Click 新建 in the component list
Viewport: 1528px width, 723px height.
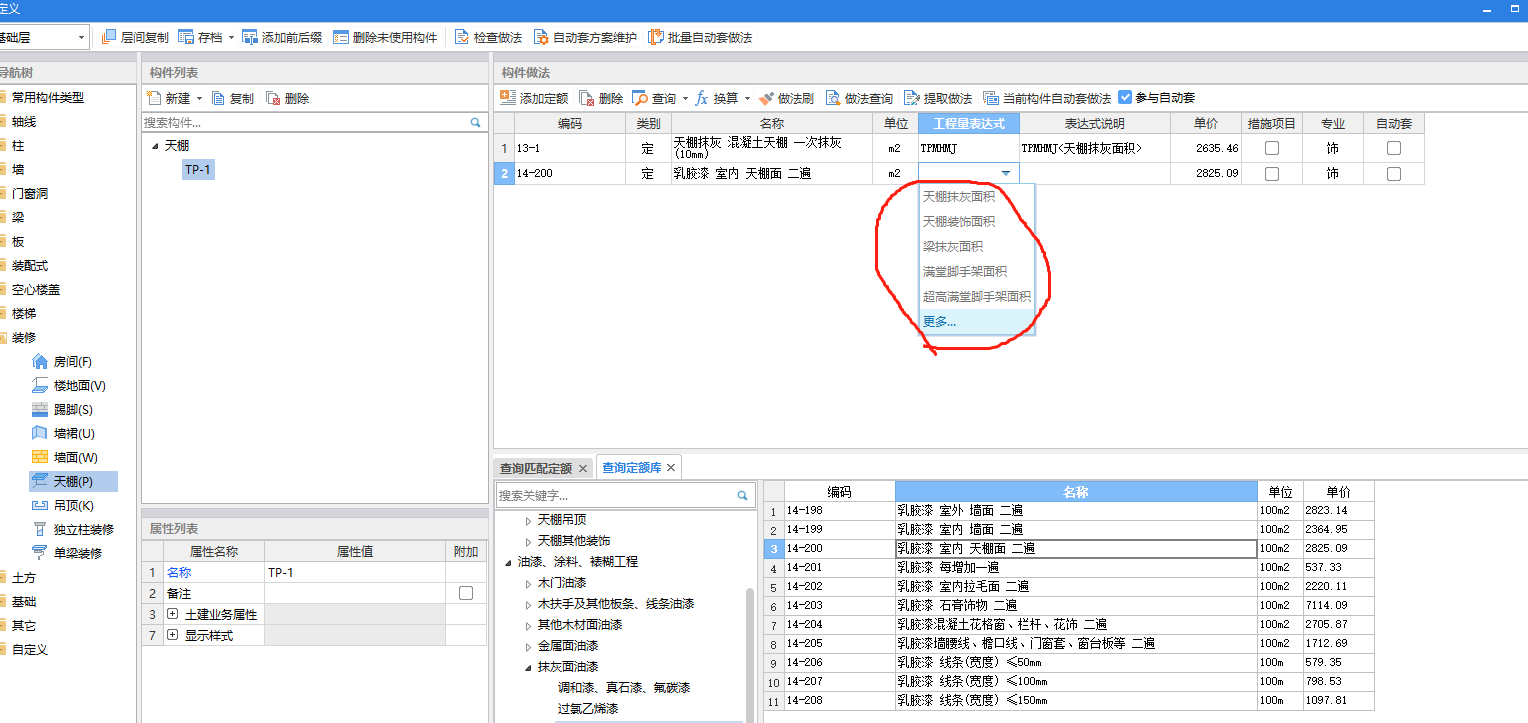tap(167, 98)
